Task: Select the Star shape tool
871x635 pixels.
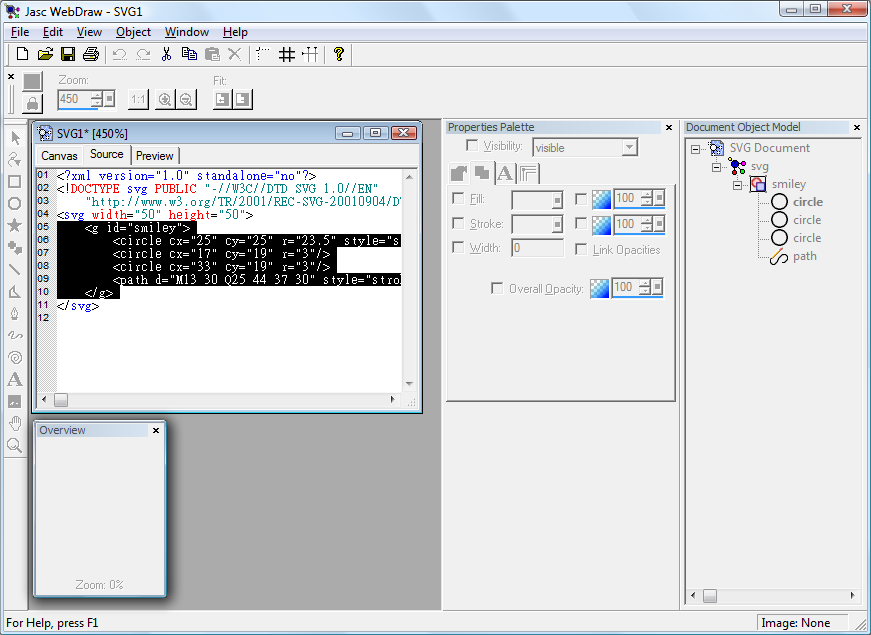Action: 15,225
